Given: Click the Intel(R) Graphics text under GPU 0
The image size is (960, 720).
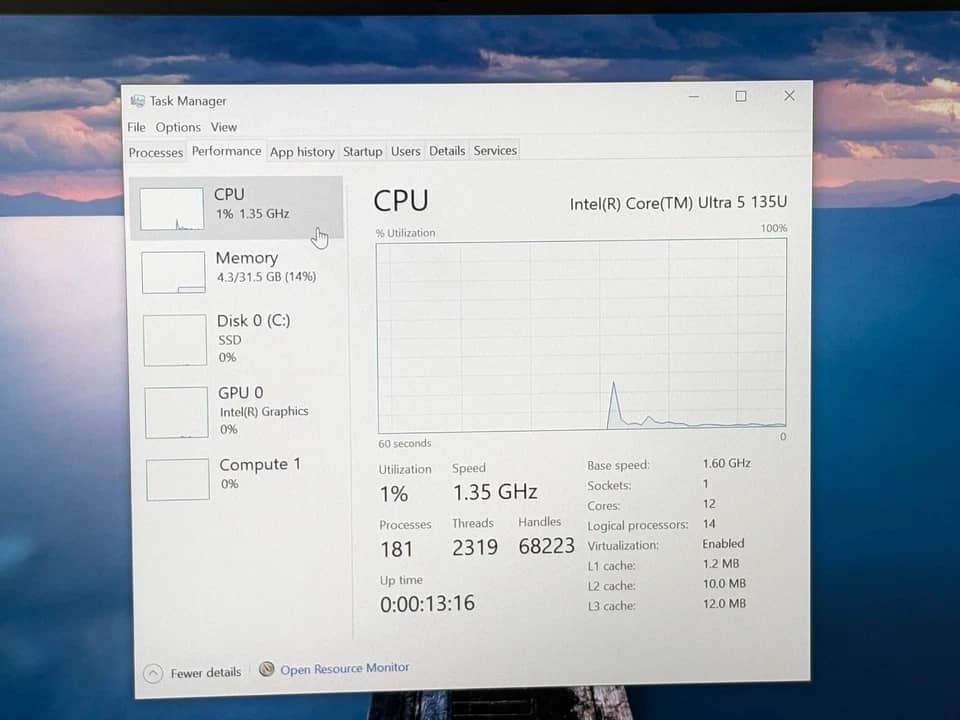Looking at the screenshot, I should click(x=264, y=411).
